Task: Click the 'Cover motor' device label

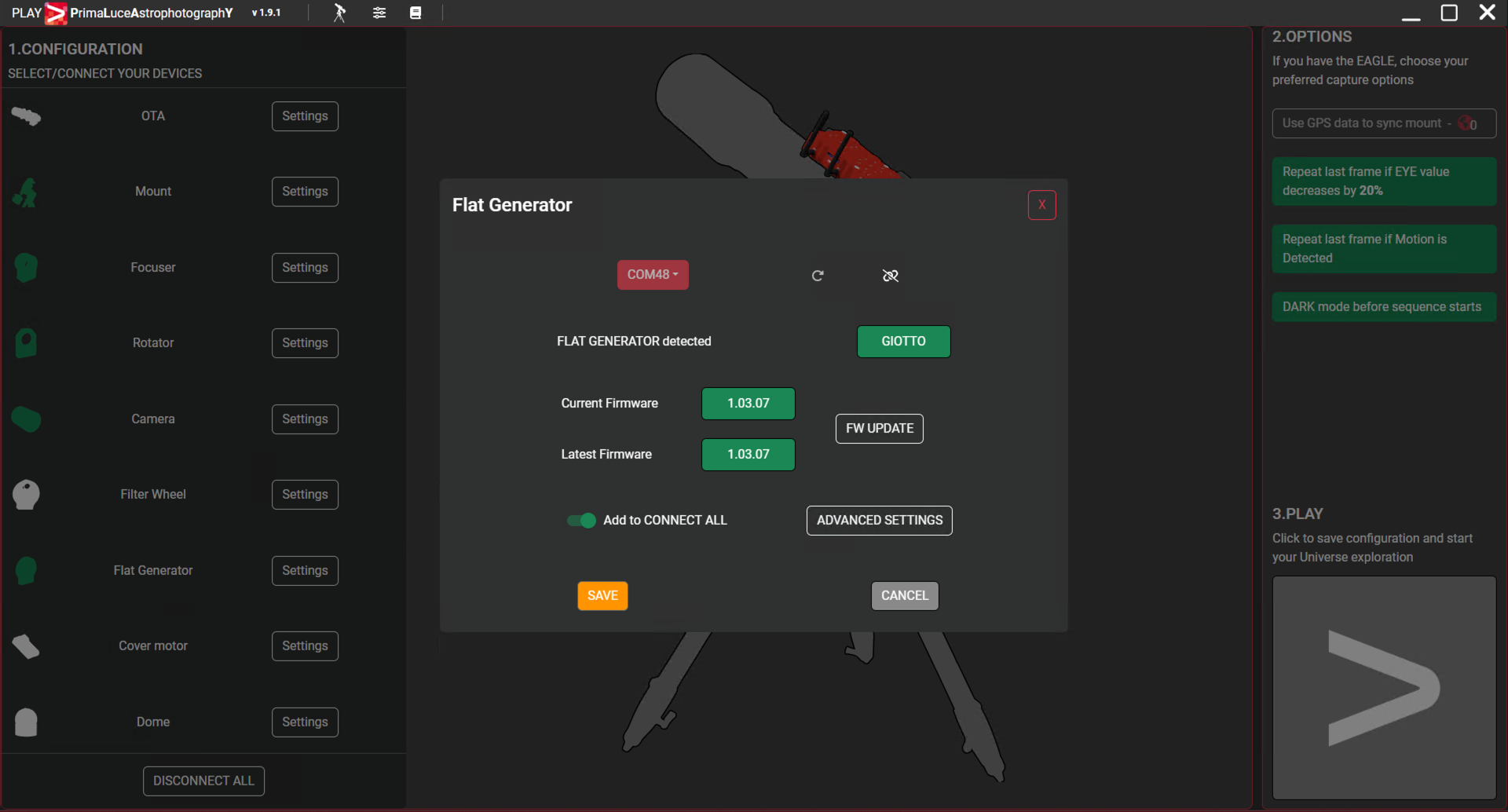Action: click(153, 646)
